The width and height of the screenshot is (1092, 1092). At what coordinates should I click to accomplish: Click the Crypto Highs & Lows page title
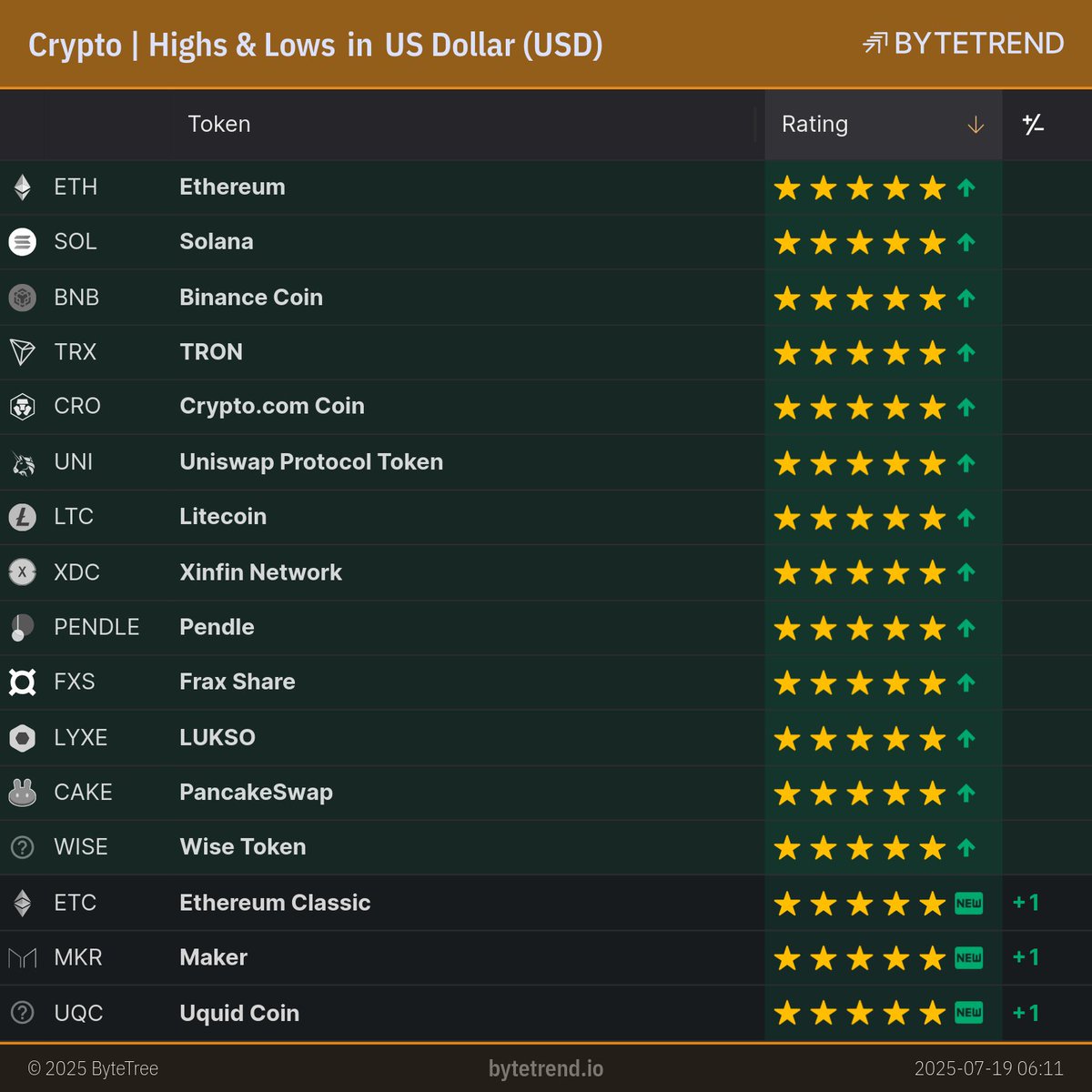point(315,45)
